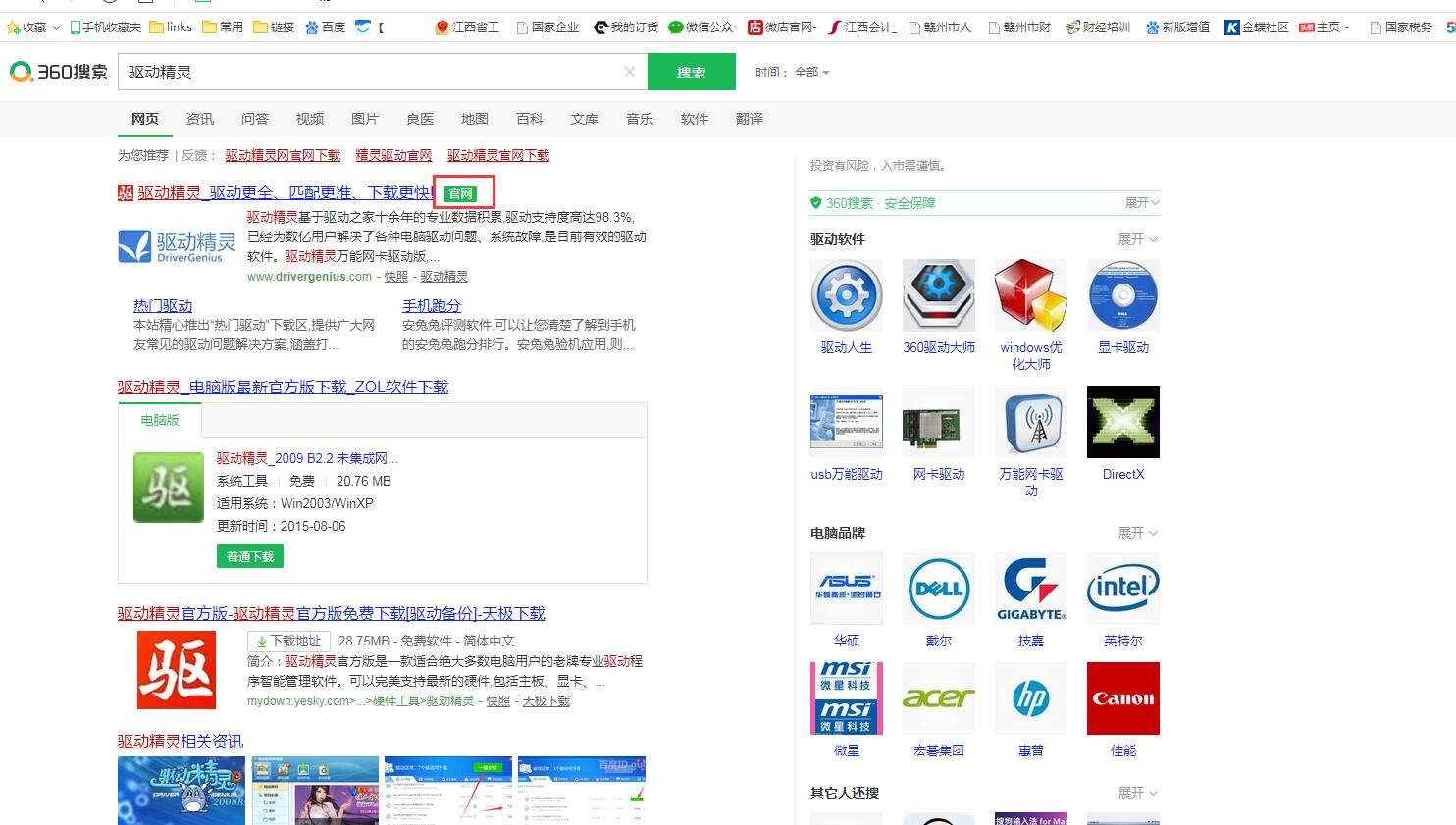Select the usb万能驱动 icon
This screenshot has height=825, width=1456.
tap(846, 422)
